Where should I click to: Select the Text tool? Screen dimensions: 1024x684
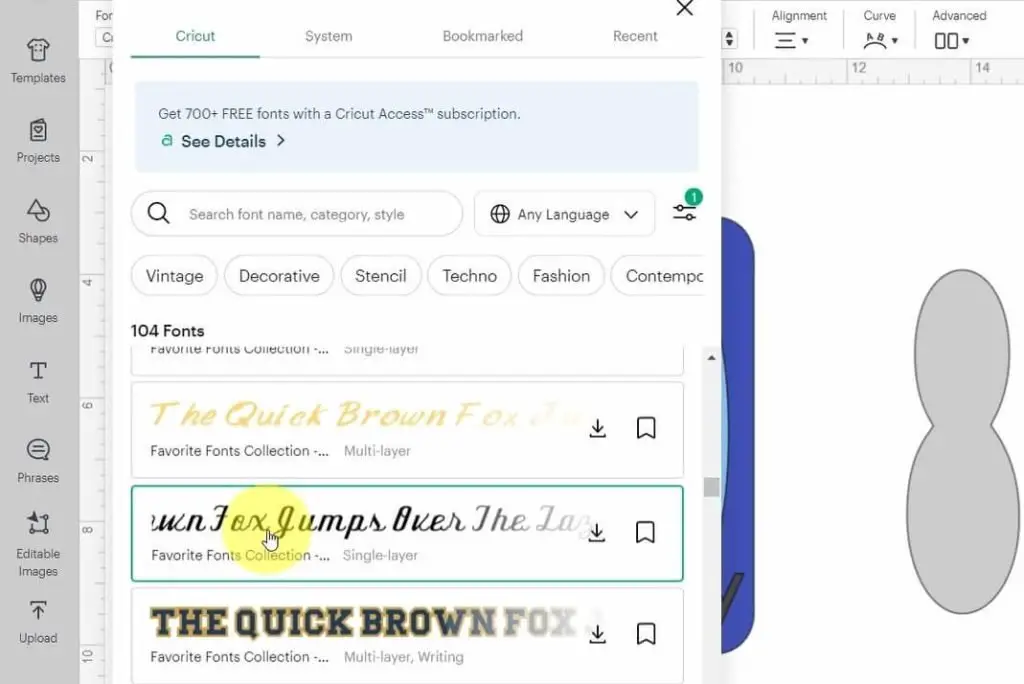38,382
